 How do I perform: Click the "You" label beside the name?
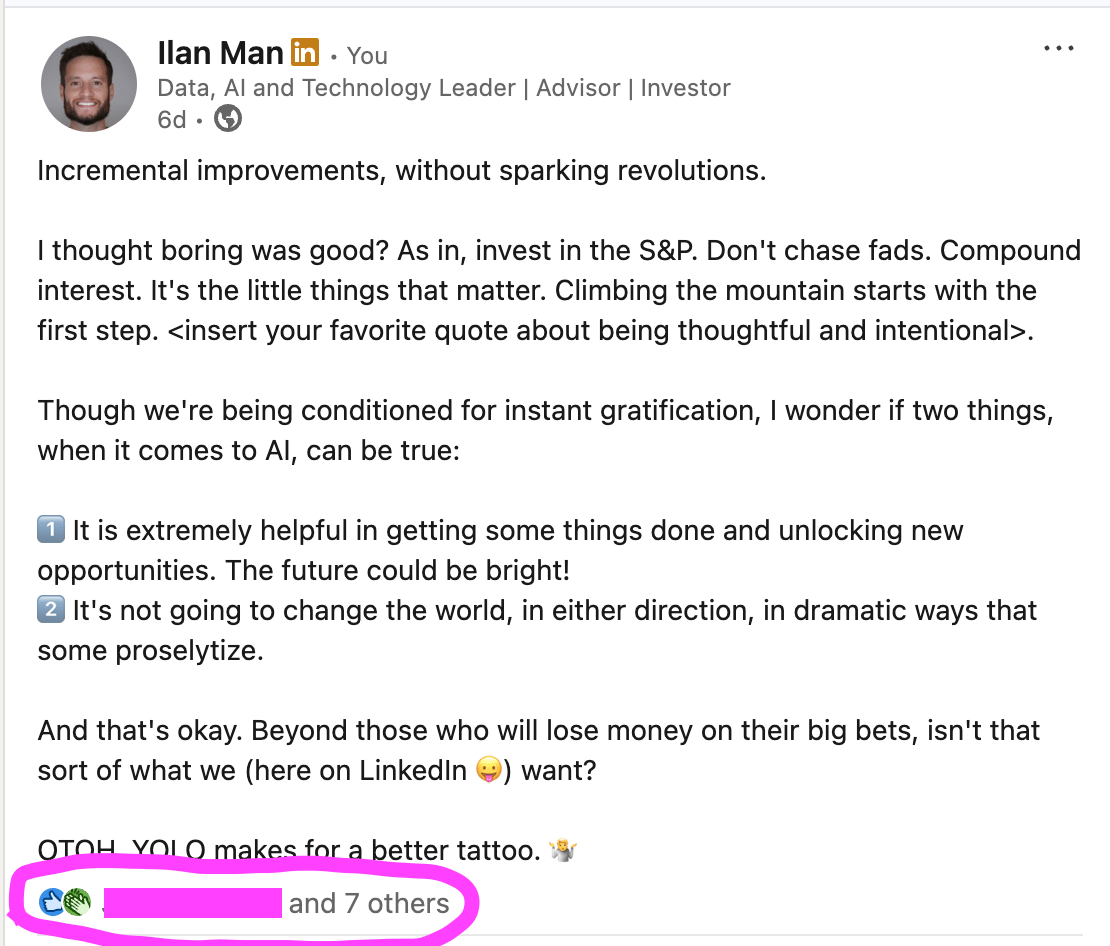coord(367,56)
